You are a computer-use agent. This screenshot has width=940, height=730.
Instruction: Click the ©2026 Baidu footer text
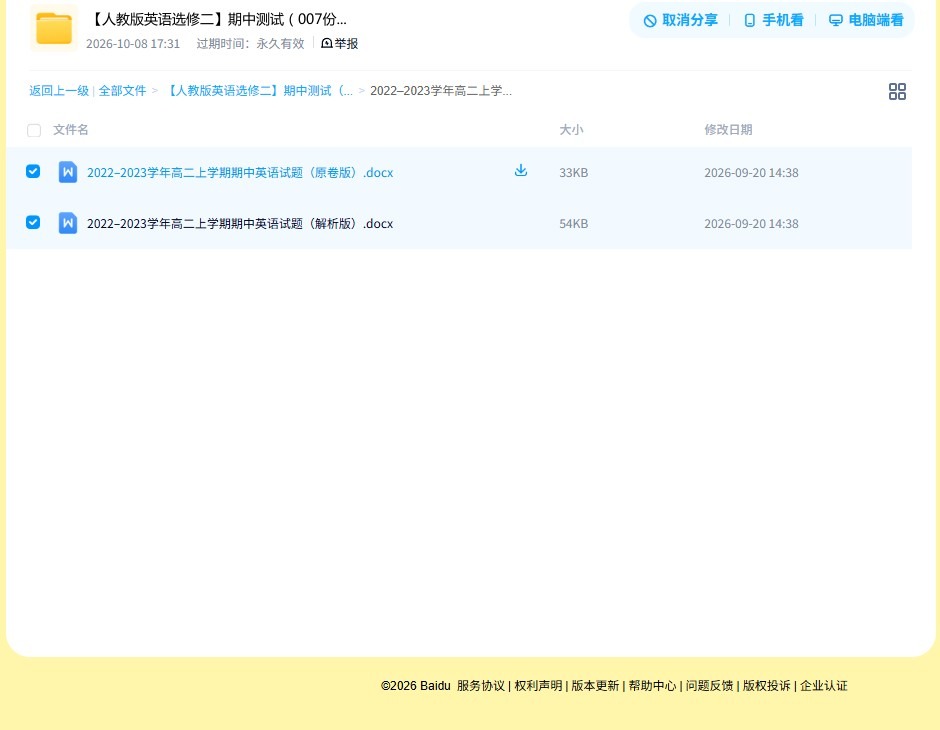point(415,686)
